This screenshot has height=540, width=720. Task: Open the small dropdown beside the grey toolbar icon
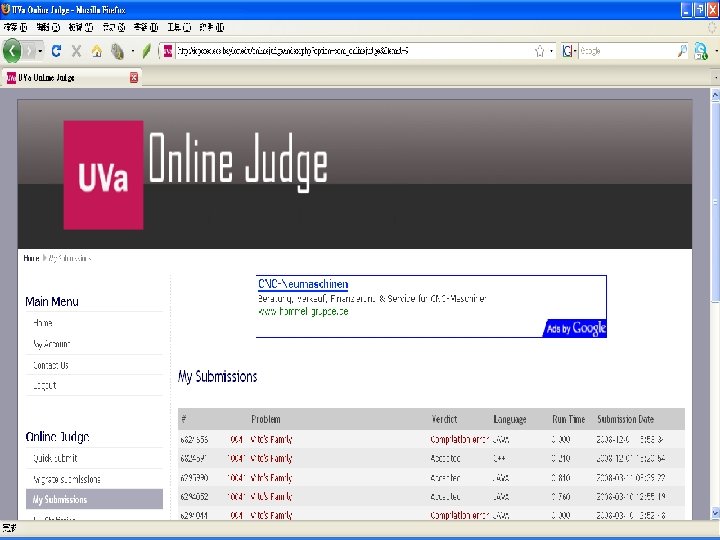coord(133,51)
